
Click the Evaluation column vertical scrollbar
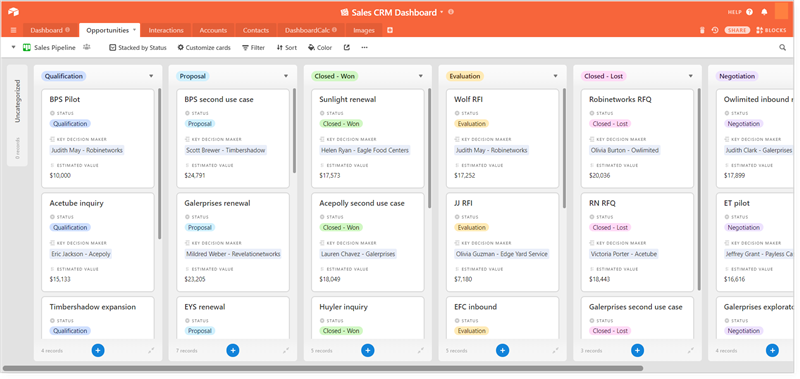coord(564,148)
